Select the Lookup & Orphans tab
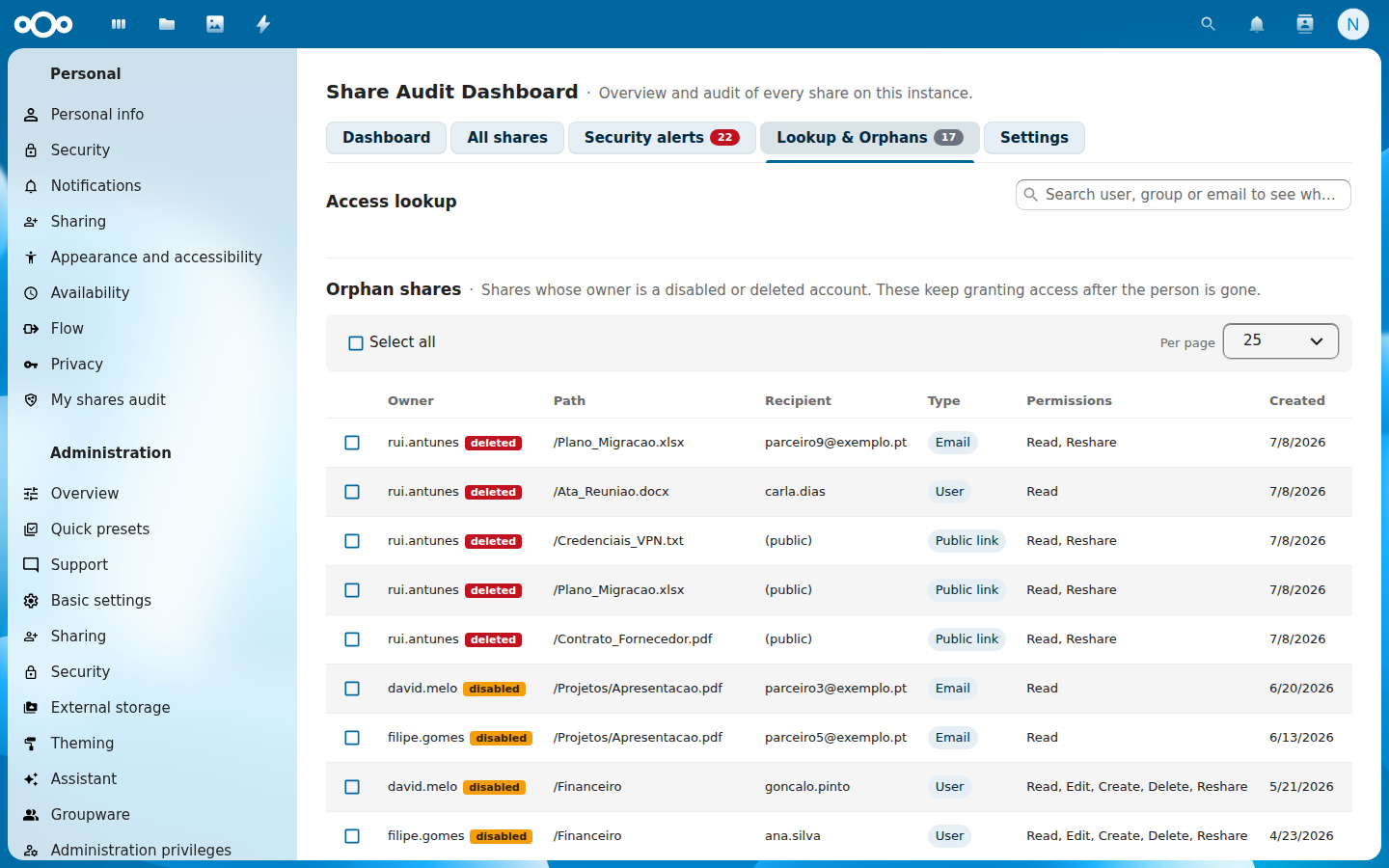Viewport: 1389px width, 868px height. (870, 138)
